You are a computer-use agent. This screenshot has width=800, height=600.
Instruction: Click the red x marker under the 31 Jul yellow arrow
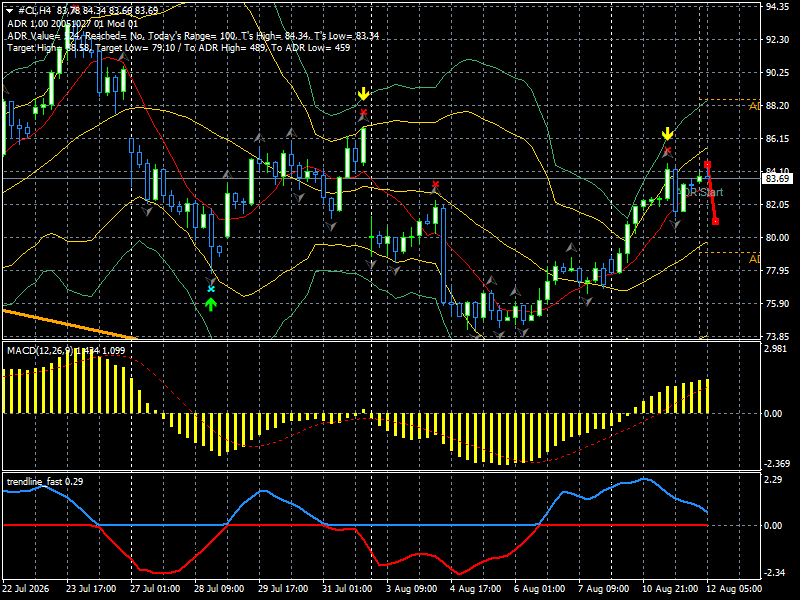pyautogui.click(x=363, y=112)
